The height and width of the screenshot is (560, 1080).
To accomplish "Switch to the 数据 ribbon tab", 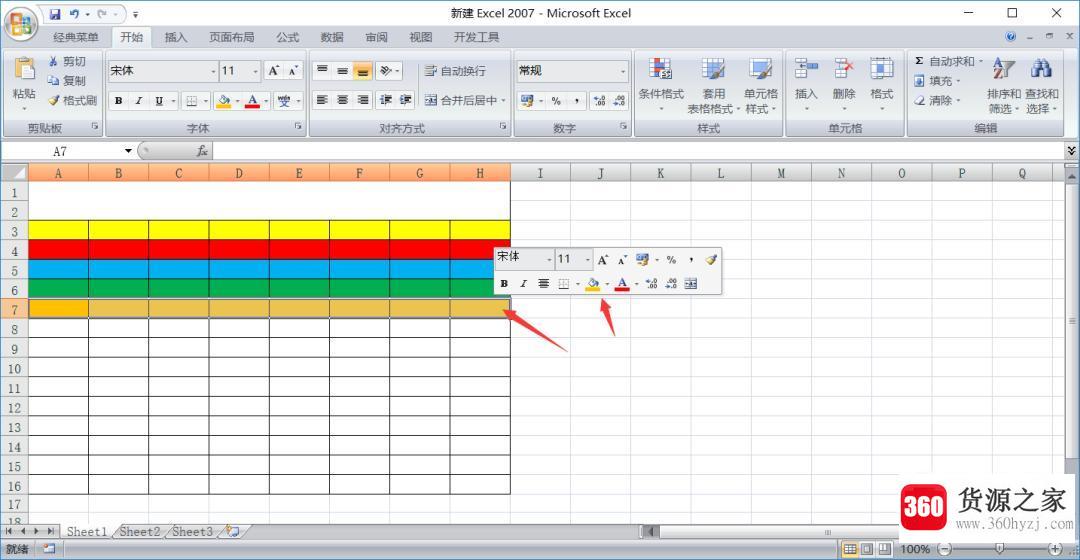I will (x=332, y=37).
